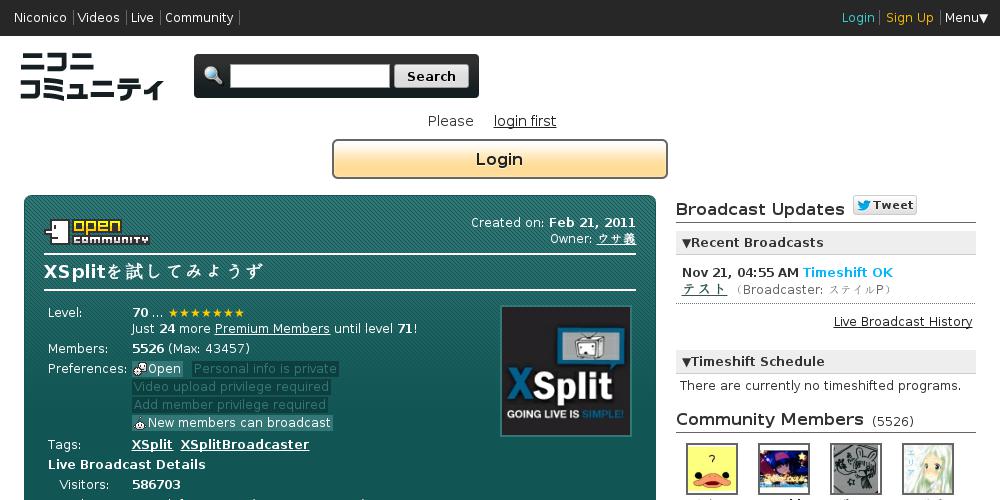Click the Timeshift OK label

[x=848, y=272]
